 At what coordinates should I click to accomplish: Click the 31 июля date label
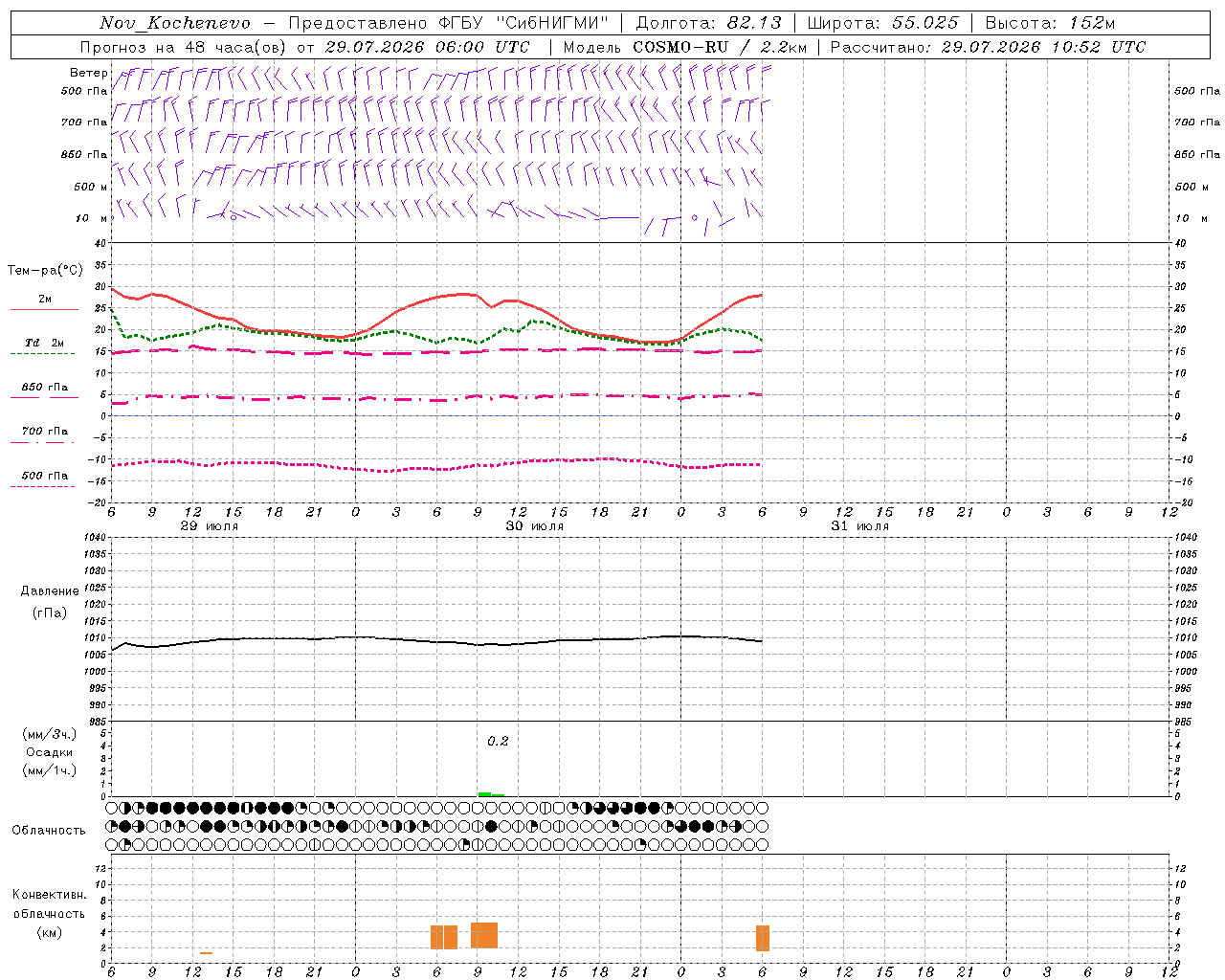[860, 526]
